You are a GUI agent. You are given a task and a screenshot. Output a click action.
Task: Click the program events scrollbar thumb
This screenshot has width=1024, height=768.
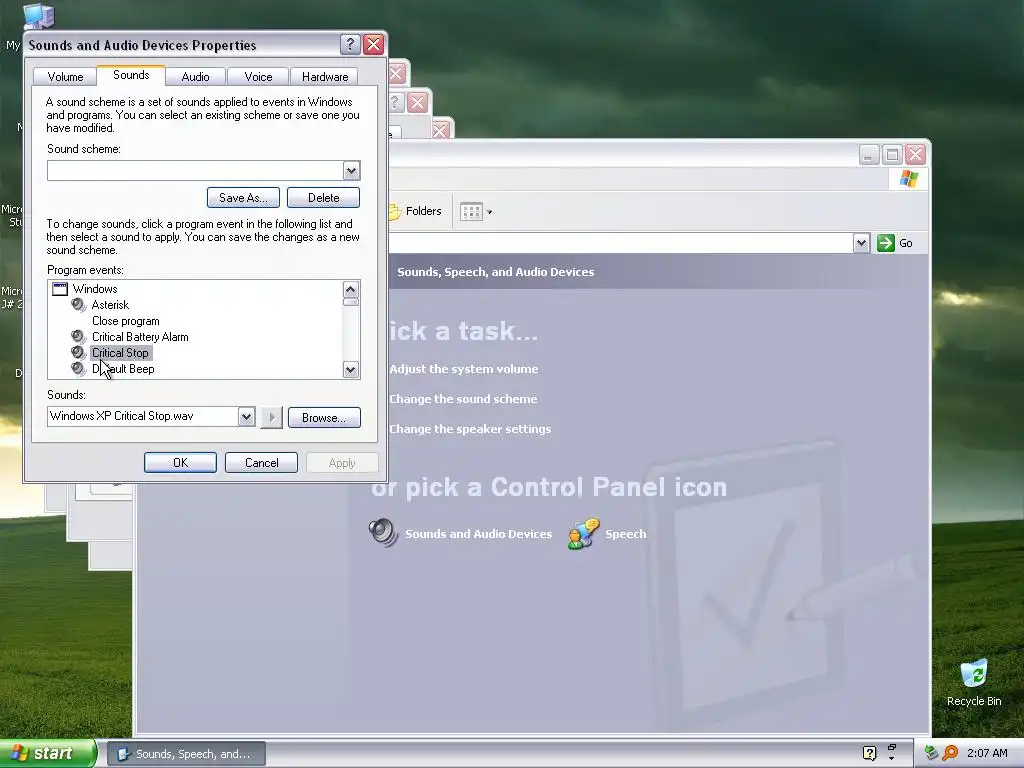tap(351, 302)
